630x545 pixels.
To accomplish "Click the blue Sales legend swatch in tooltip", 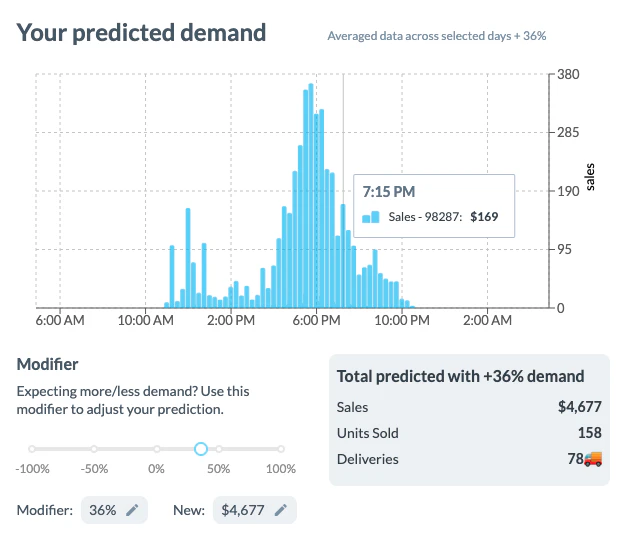I will (x=370, y=217).
